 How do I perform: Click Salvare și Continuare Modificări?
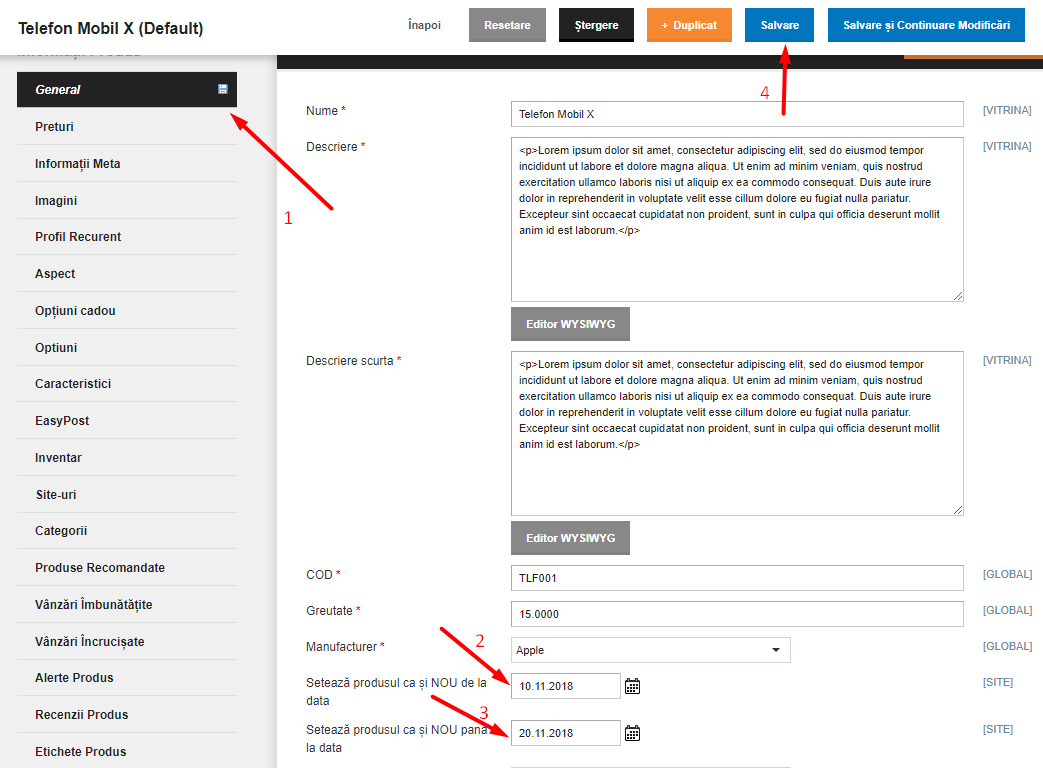[x=927, y=25]
